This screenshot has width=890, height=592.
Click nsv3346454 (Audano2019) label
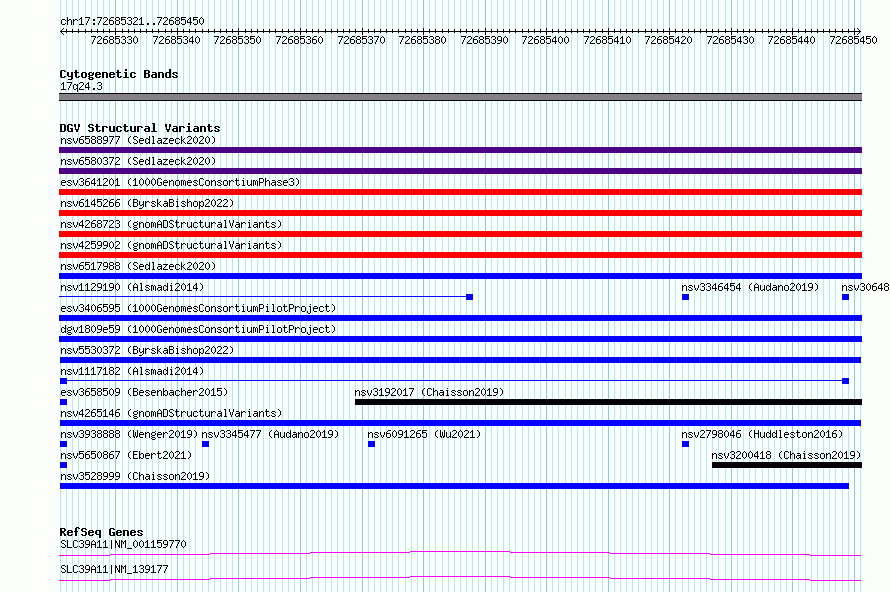tap(750, 287)
